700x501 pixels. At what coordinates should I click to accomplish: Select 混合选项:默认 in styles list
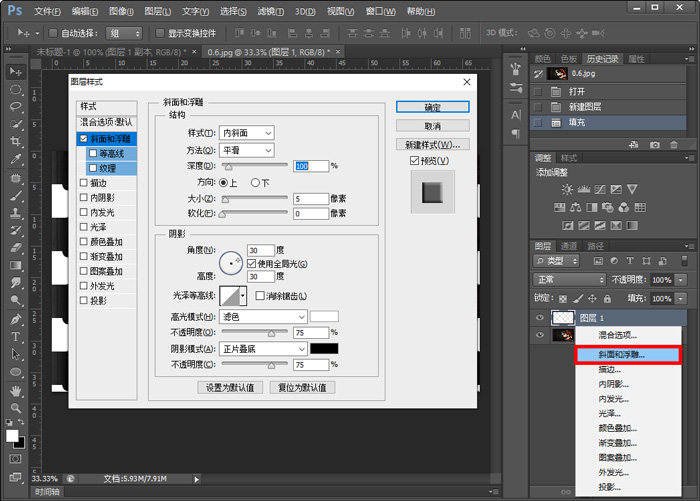tap(106, 122)
